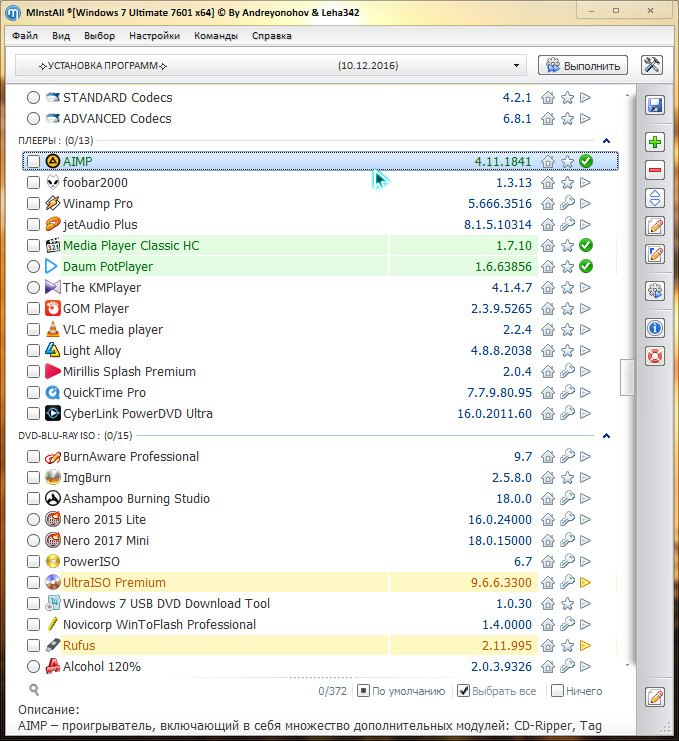Open the Файл menu
The width and height of the screenshot is (679, 741).
tap(25, 36)
